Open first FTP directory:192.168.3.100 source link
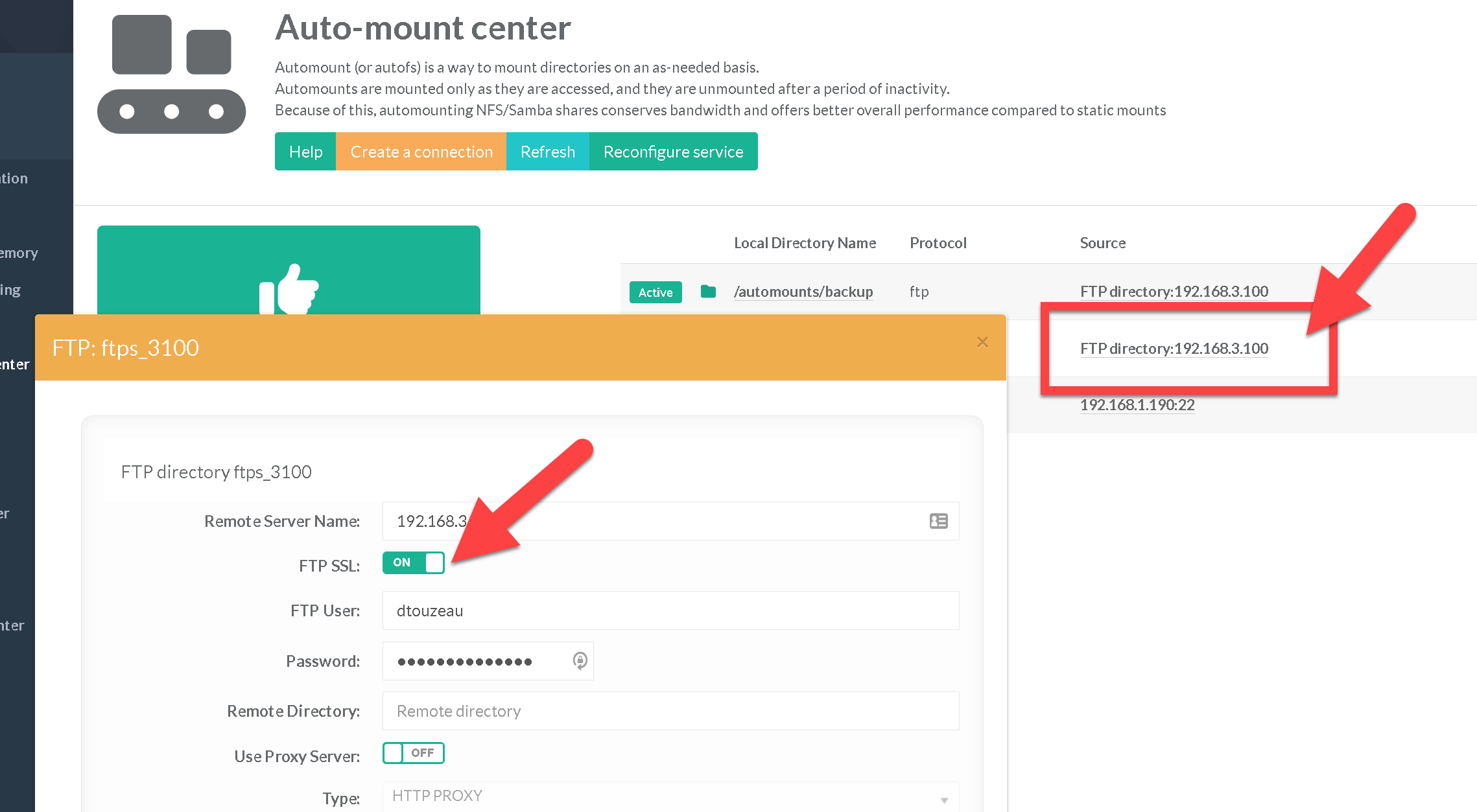The image size is (1477, 812). coord(1174,292)
